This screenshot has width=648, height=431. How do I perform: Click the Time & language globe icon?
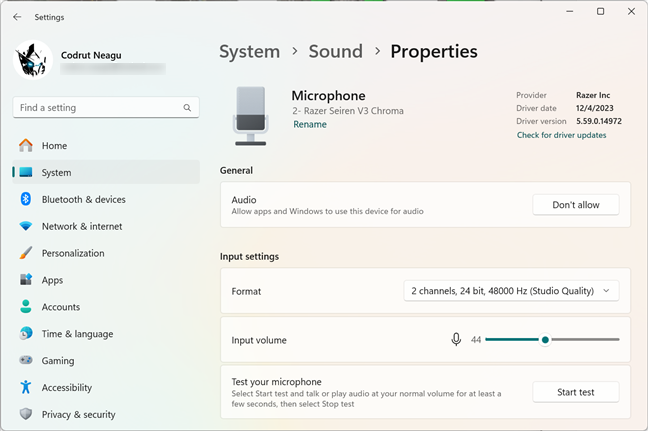(26, 333)
